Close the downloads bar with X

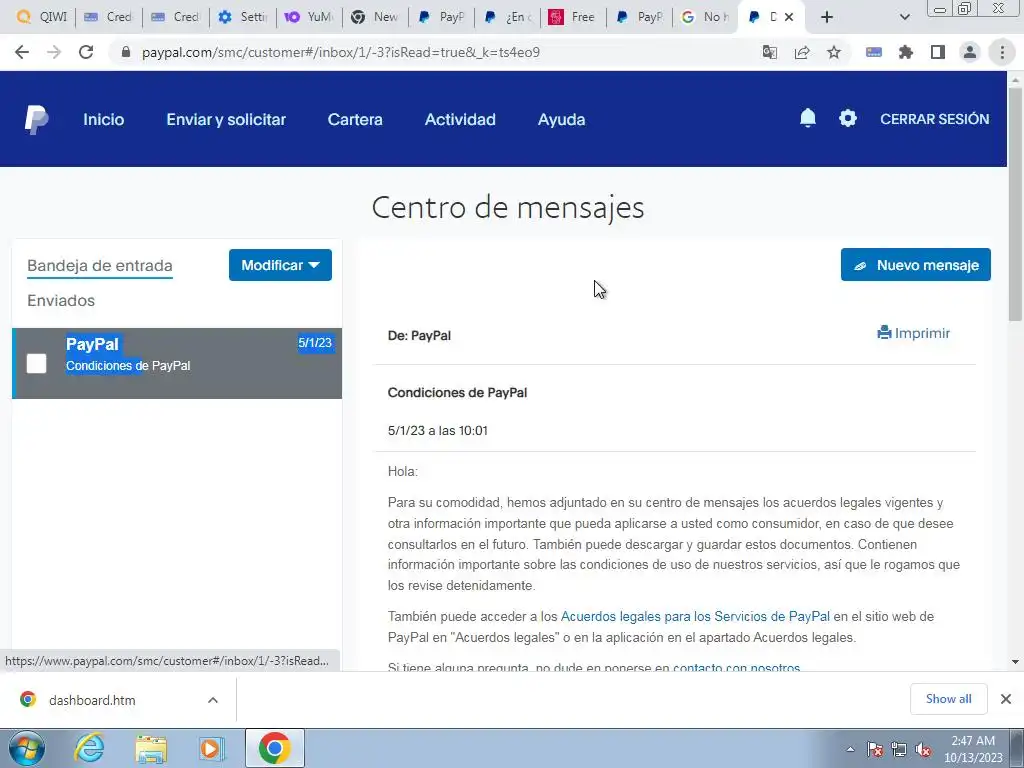coord(1006,699)
